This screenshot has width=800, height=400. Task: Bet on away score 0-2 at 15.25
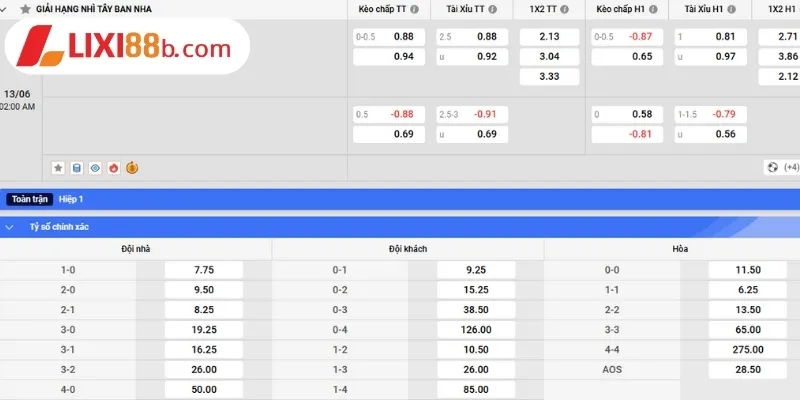pos(476,290)
